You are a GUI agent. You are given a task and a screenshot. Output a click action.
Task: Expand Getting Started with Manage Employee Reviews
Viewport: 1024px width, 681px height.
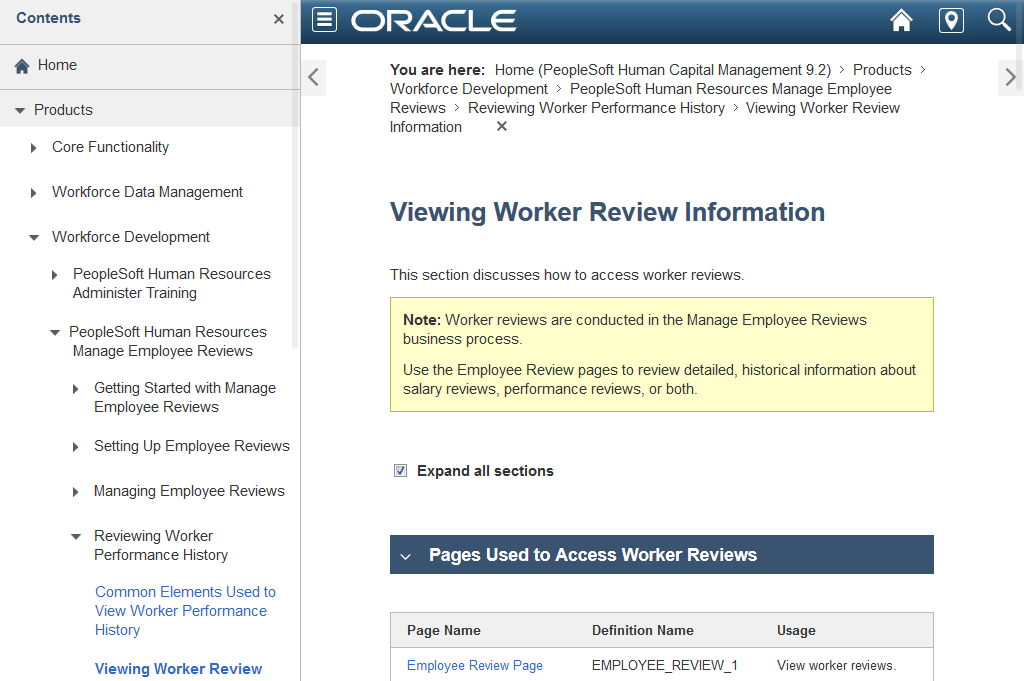pyautogui.click(x=75, y=388)
